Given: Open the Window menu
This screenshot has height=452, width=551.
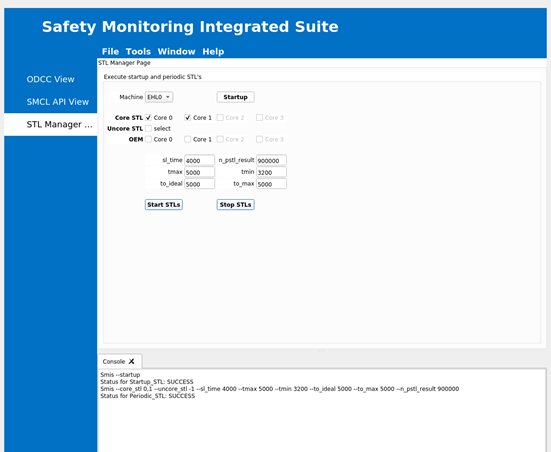Looking at the screenshot, I should click(x=176, y=52).
